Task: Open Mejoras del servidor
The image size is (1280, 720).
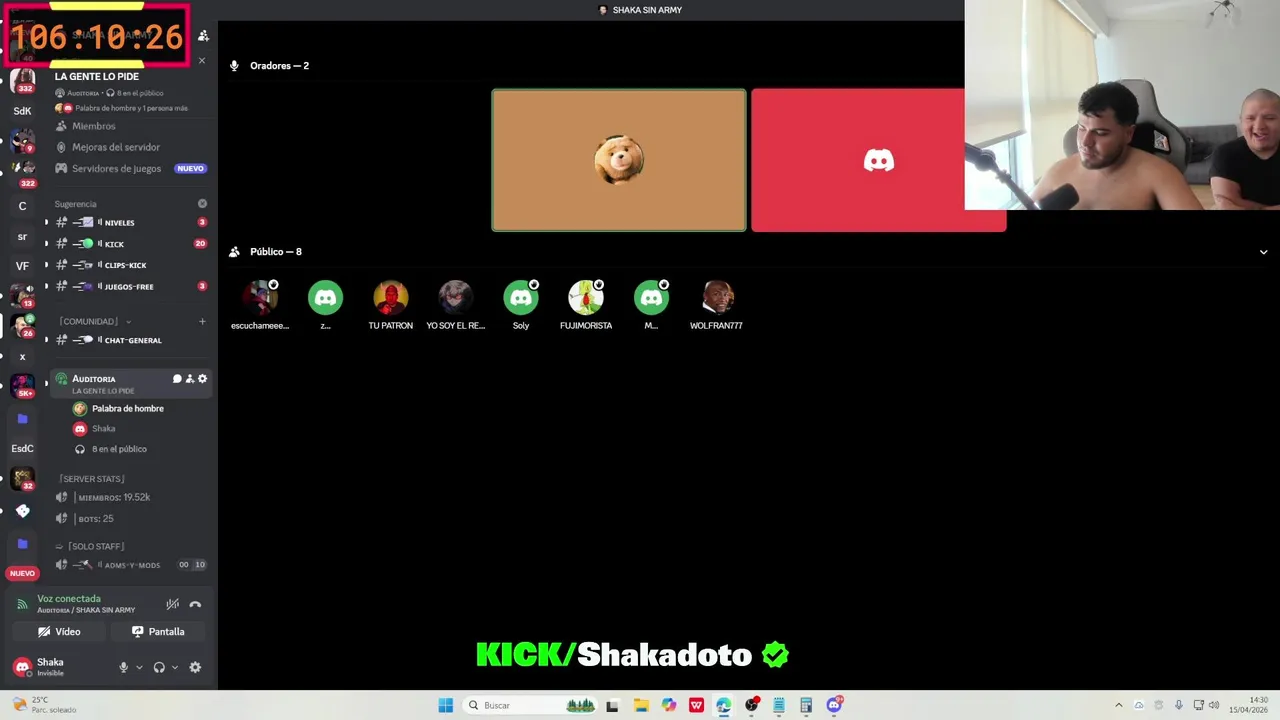Action: (130, 147)
